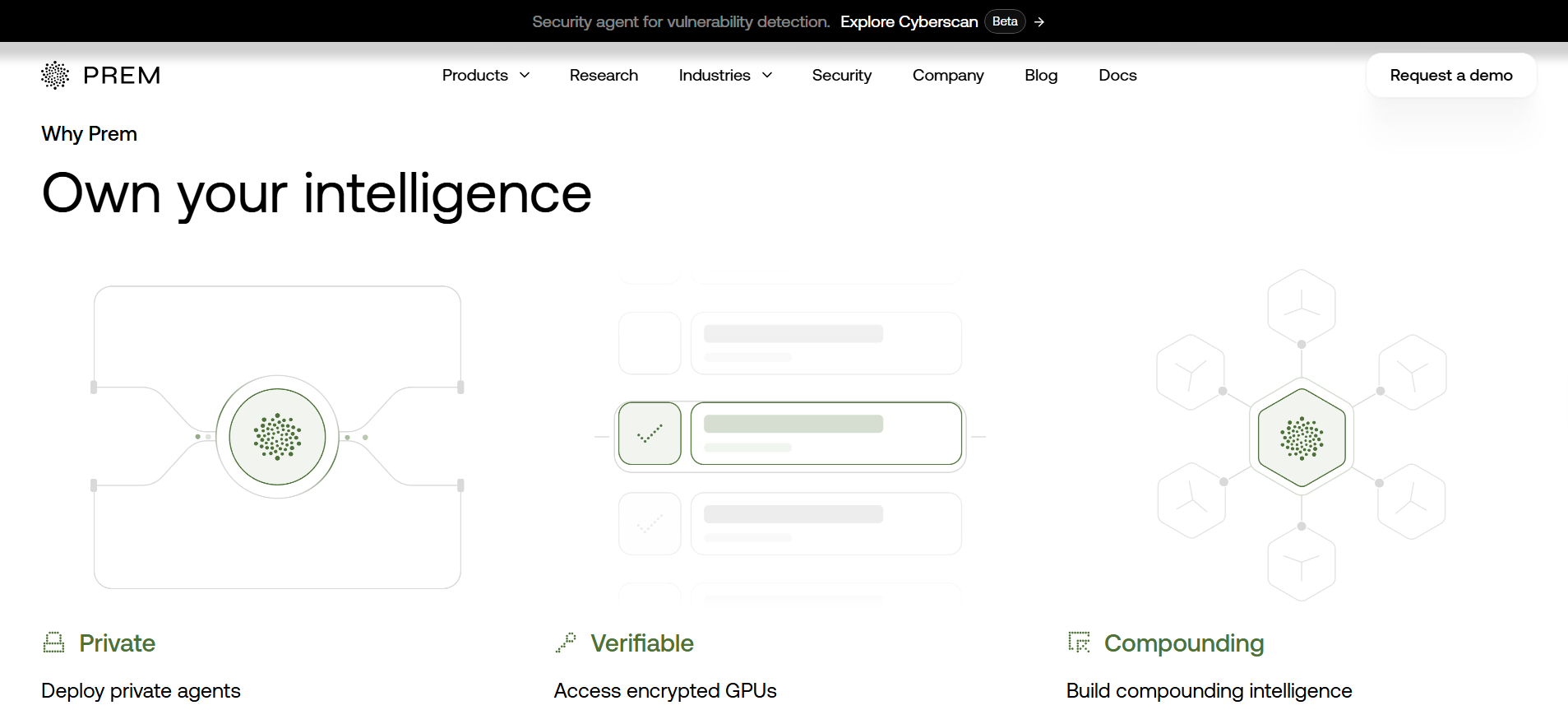Navigate to the Company page
The image size is (1568, 710).
pyautogui.click(x=948, y=76)
